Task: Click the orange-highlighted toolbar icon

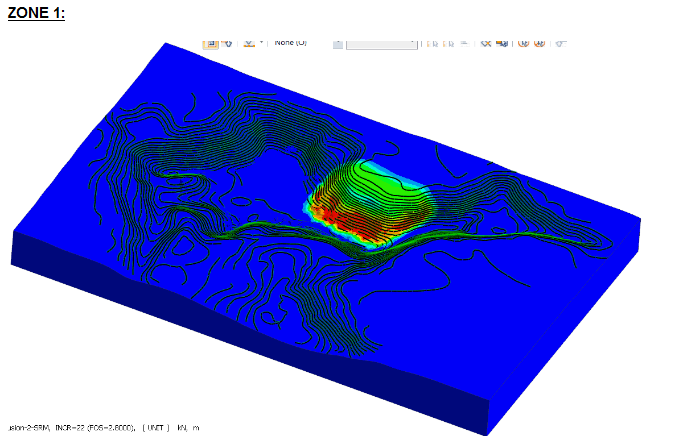Action: (210, 44)
